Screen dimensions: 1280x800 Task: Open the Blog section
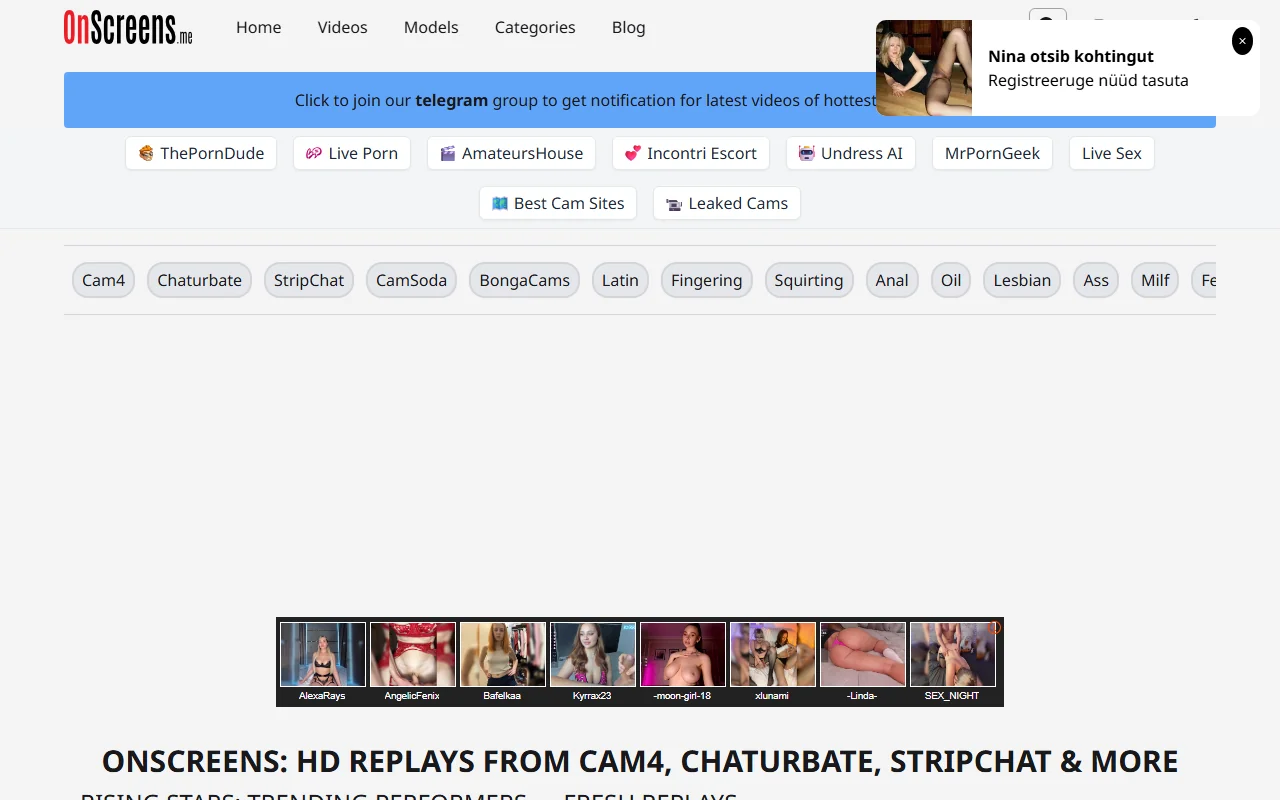(x=628, y=27)
